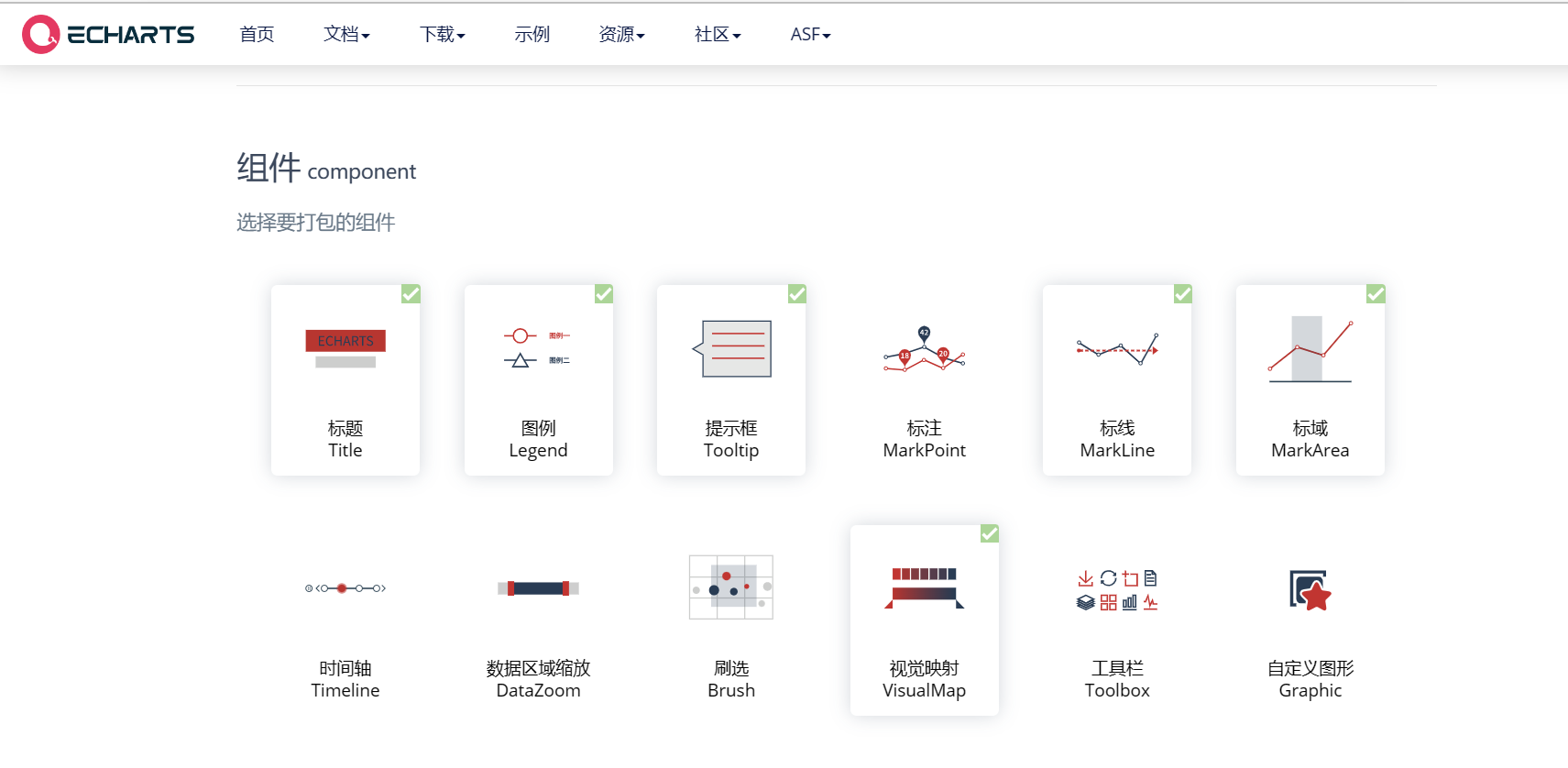Viewport: 1568px width, 768px height.
Task: Open the 首页 menu item
Action: (x=257, y=34)
